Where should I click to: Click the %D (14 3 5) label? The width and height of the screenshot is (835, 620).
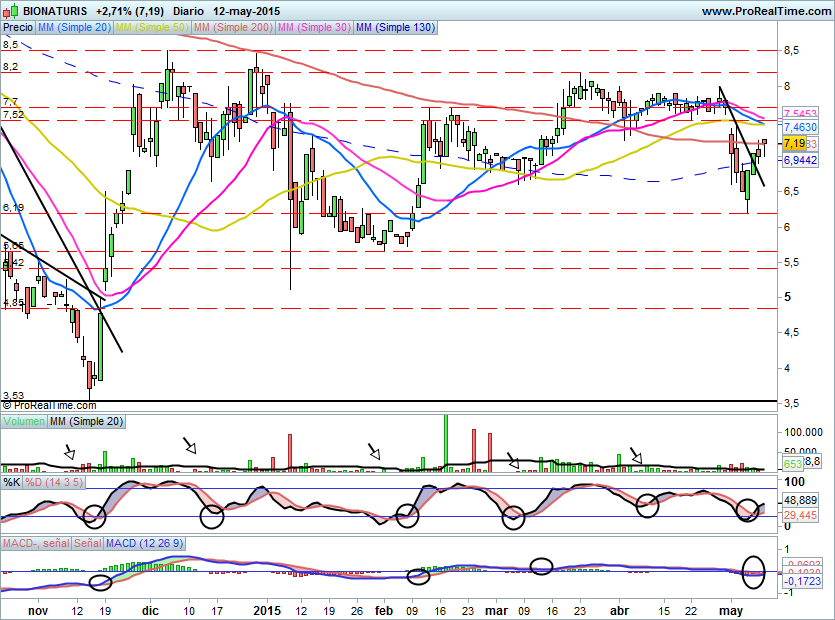[x=54, y=483]
